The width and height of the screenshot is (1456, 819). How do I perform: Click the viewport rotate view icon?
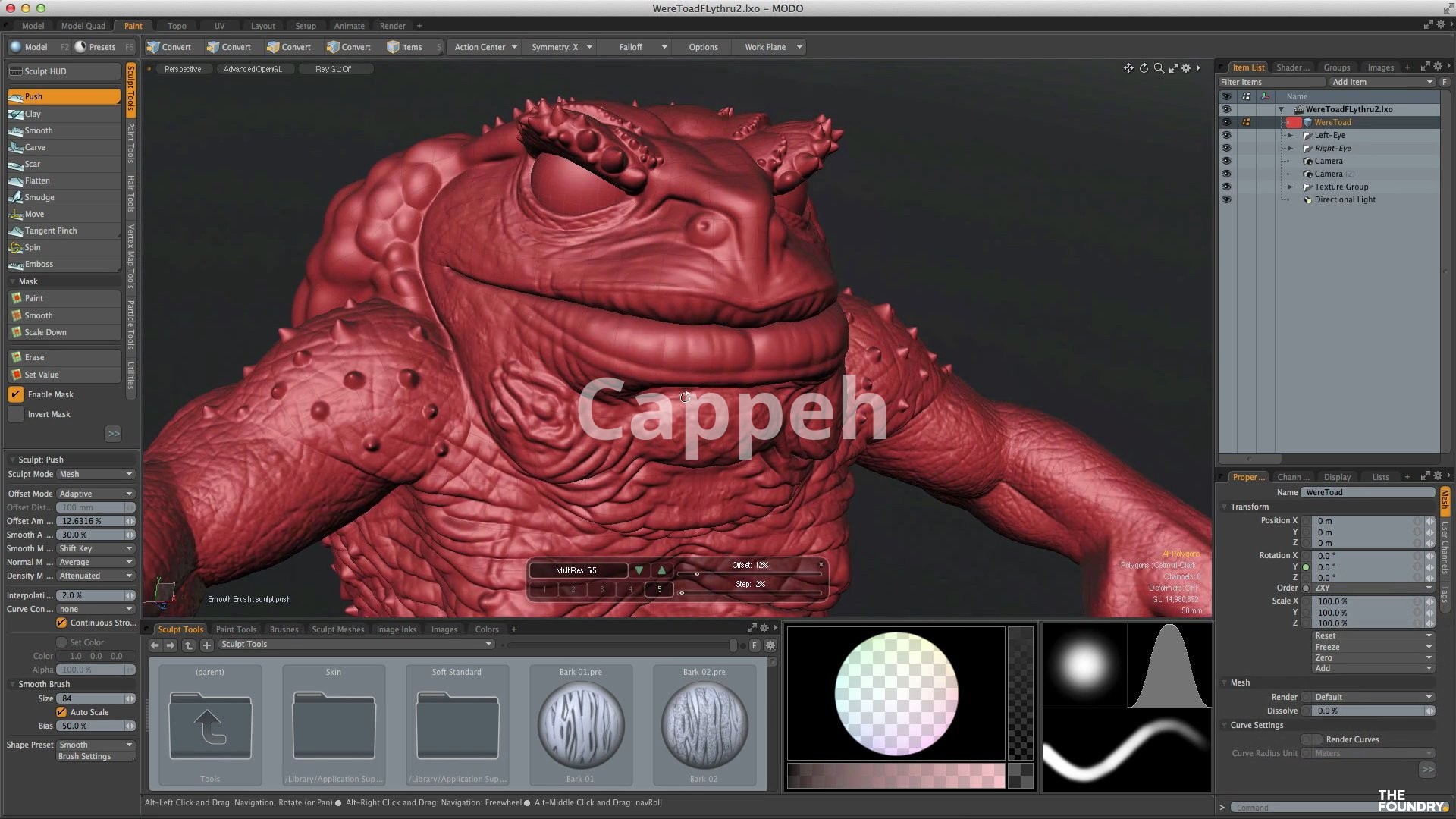pyautogui.click(x=1144, y=68)
